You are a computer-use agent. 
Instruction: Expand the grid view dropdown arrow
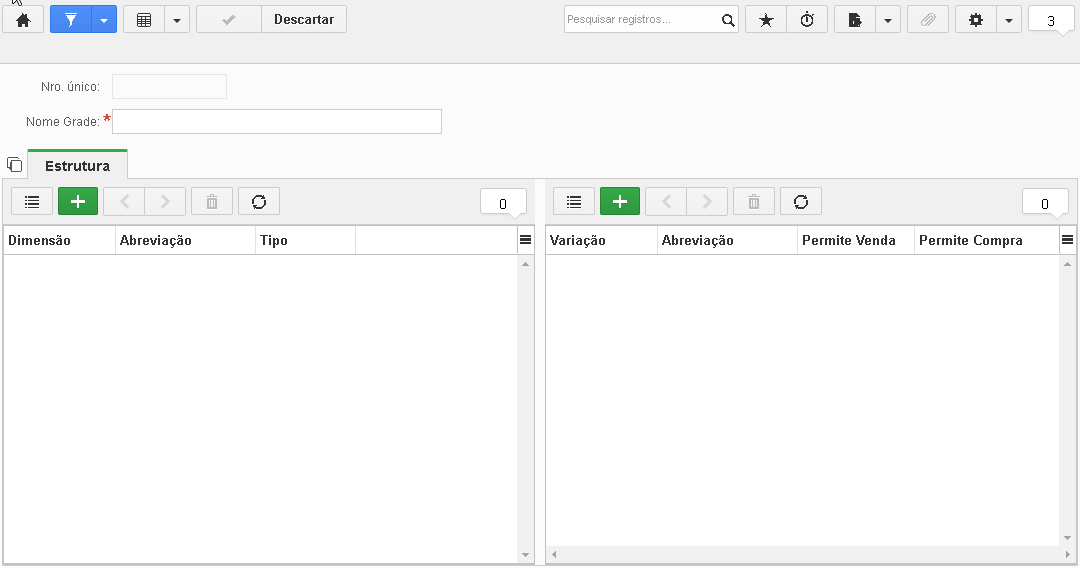177,20
